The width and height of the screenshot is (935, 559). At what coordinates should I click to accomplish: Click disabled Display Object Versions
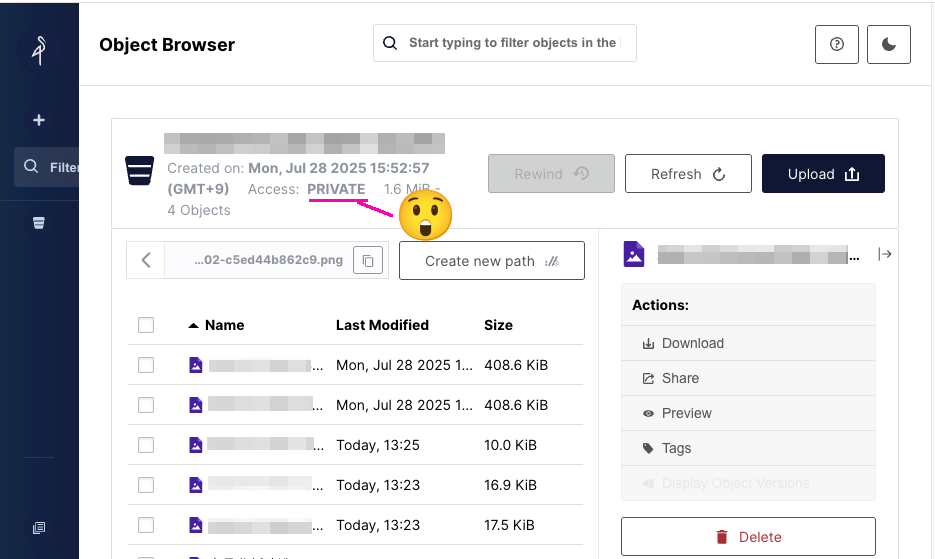(x=748, y=483)
